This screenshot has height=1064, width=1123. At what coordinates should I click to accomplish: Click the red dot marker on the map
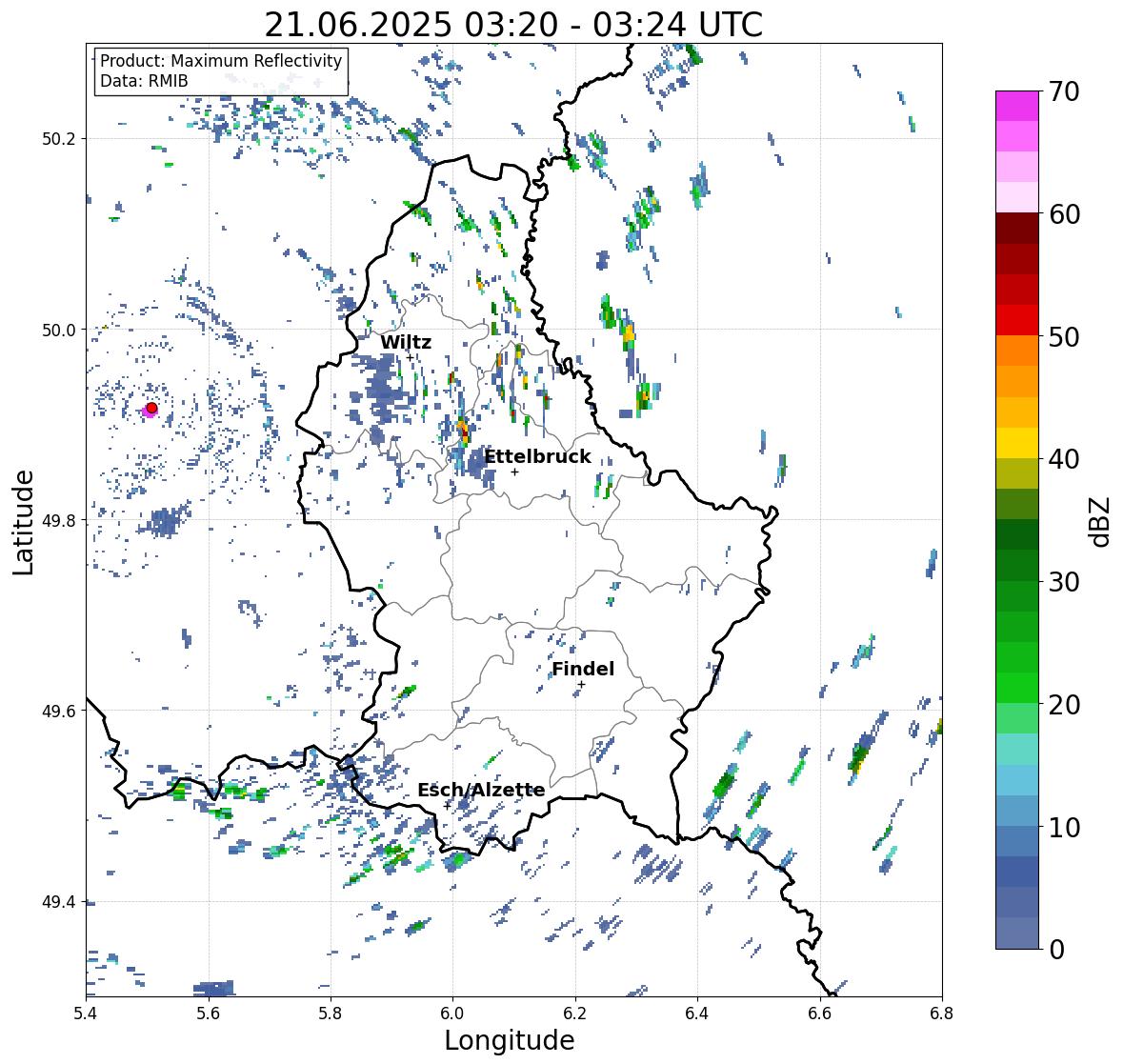pos(151,408)
